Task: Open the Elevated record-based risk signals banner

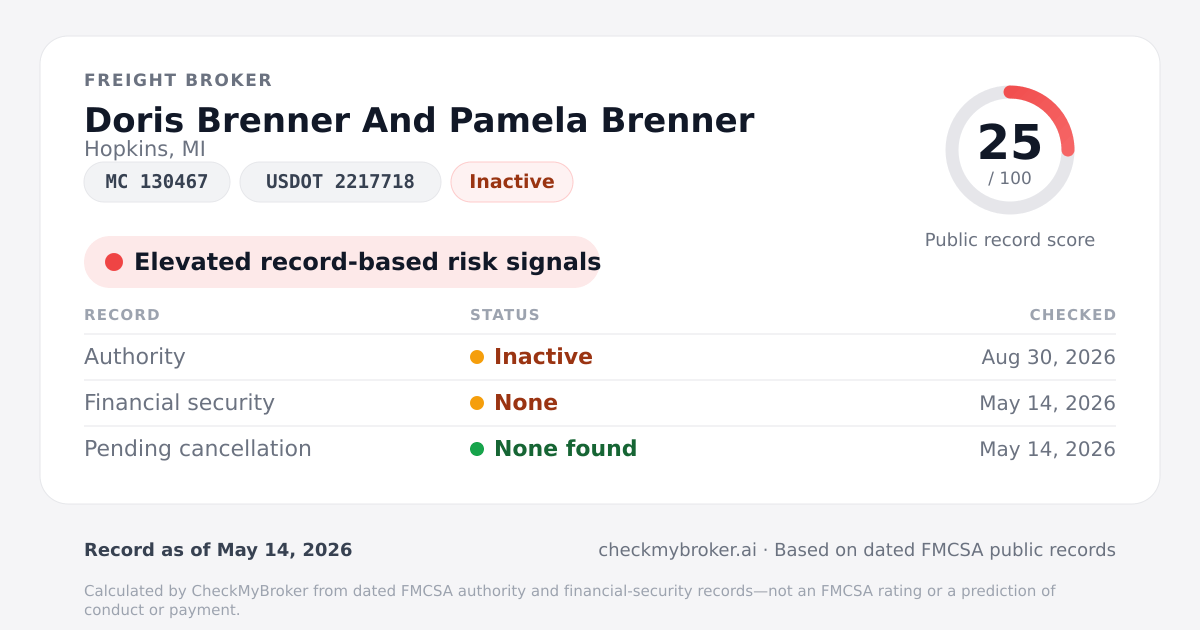Action: click(342, 262)
